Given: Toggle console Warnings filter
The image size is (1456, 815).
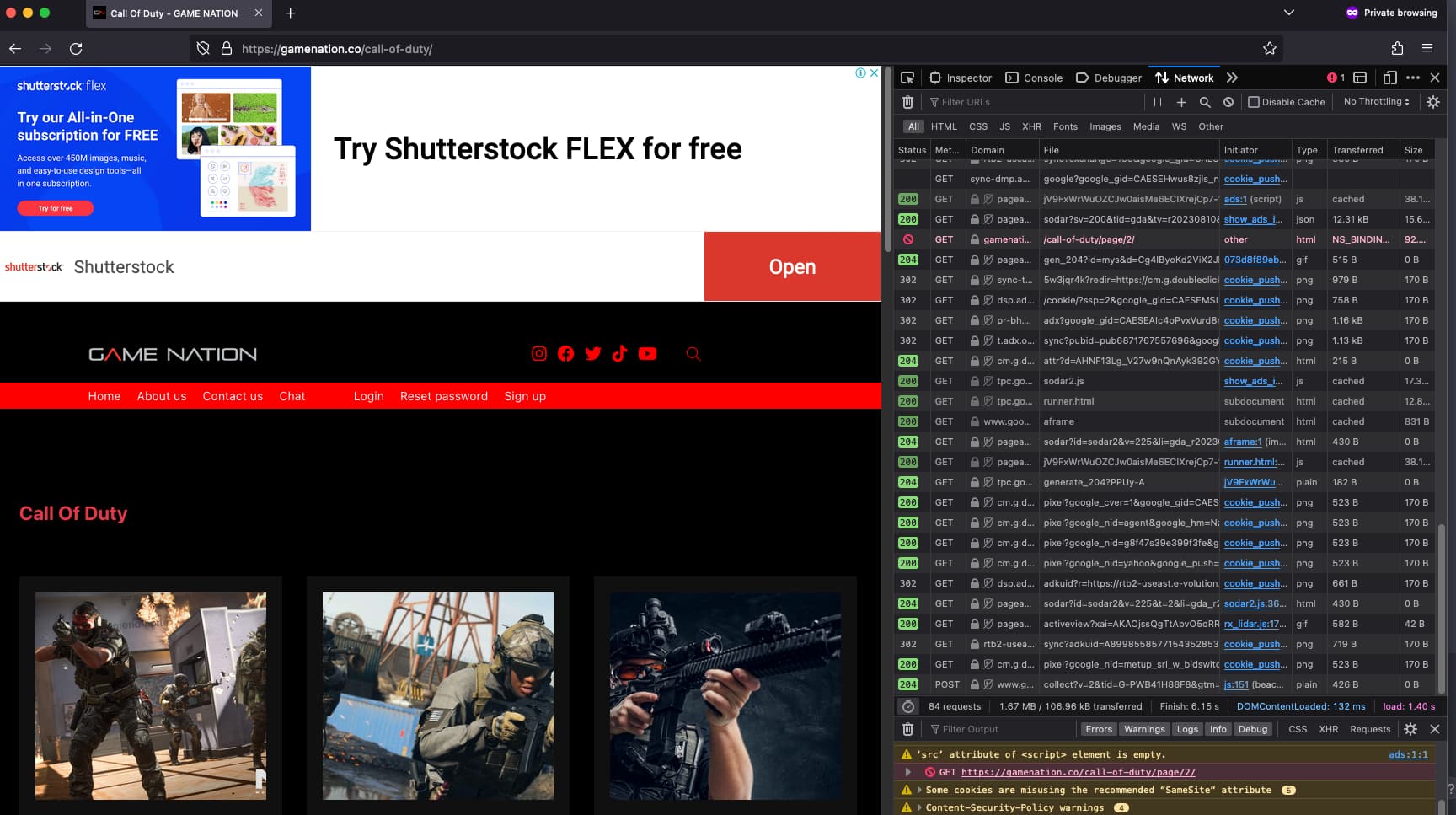Looking at the screenshot, I should [x=1143, y=729].
